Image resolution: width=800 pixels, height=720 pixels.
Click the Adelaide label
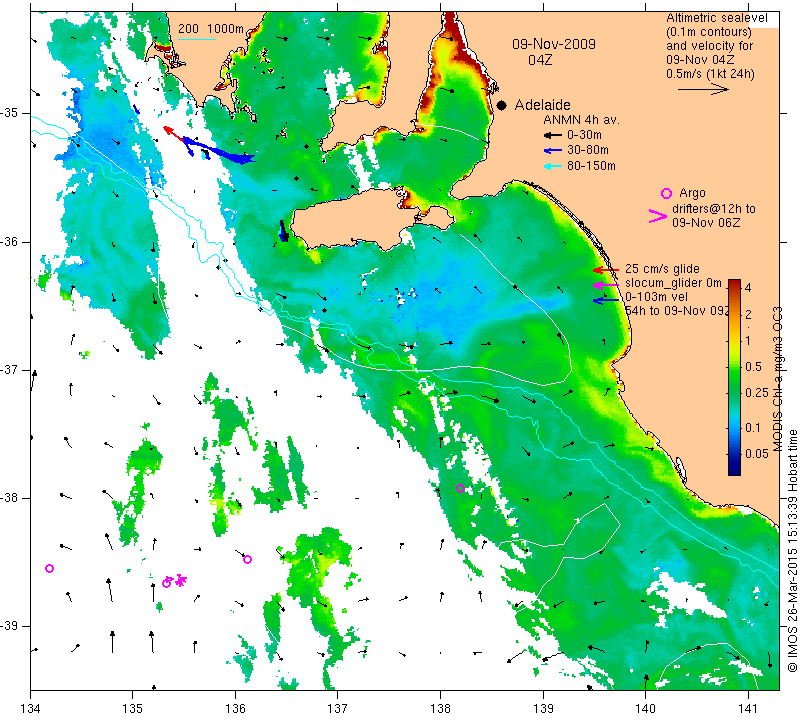point(542,105)
